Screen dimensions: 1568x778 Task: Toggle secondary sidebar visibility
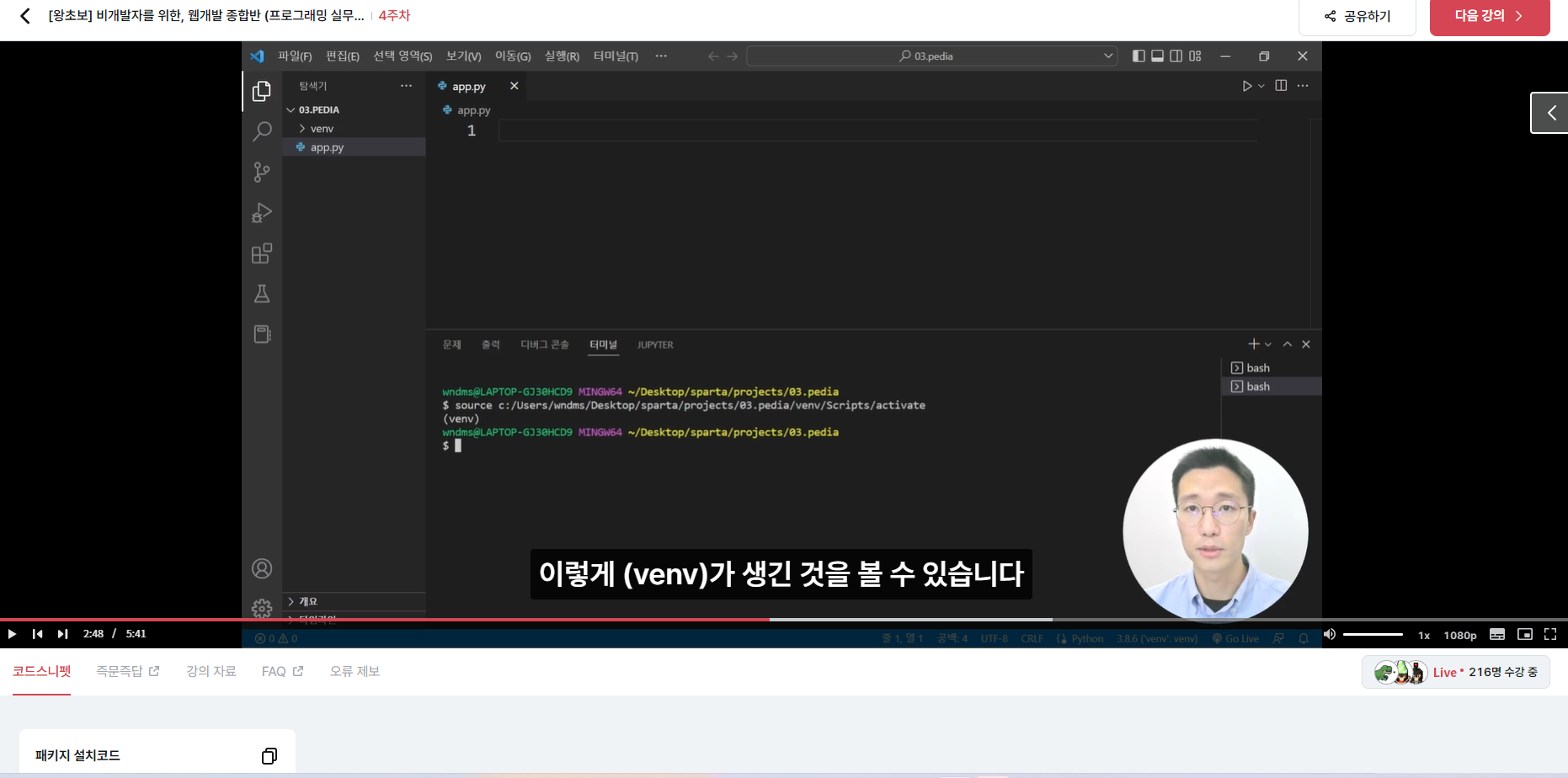click(1176, 56)
